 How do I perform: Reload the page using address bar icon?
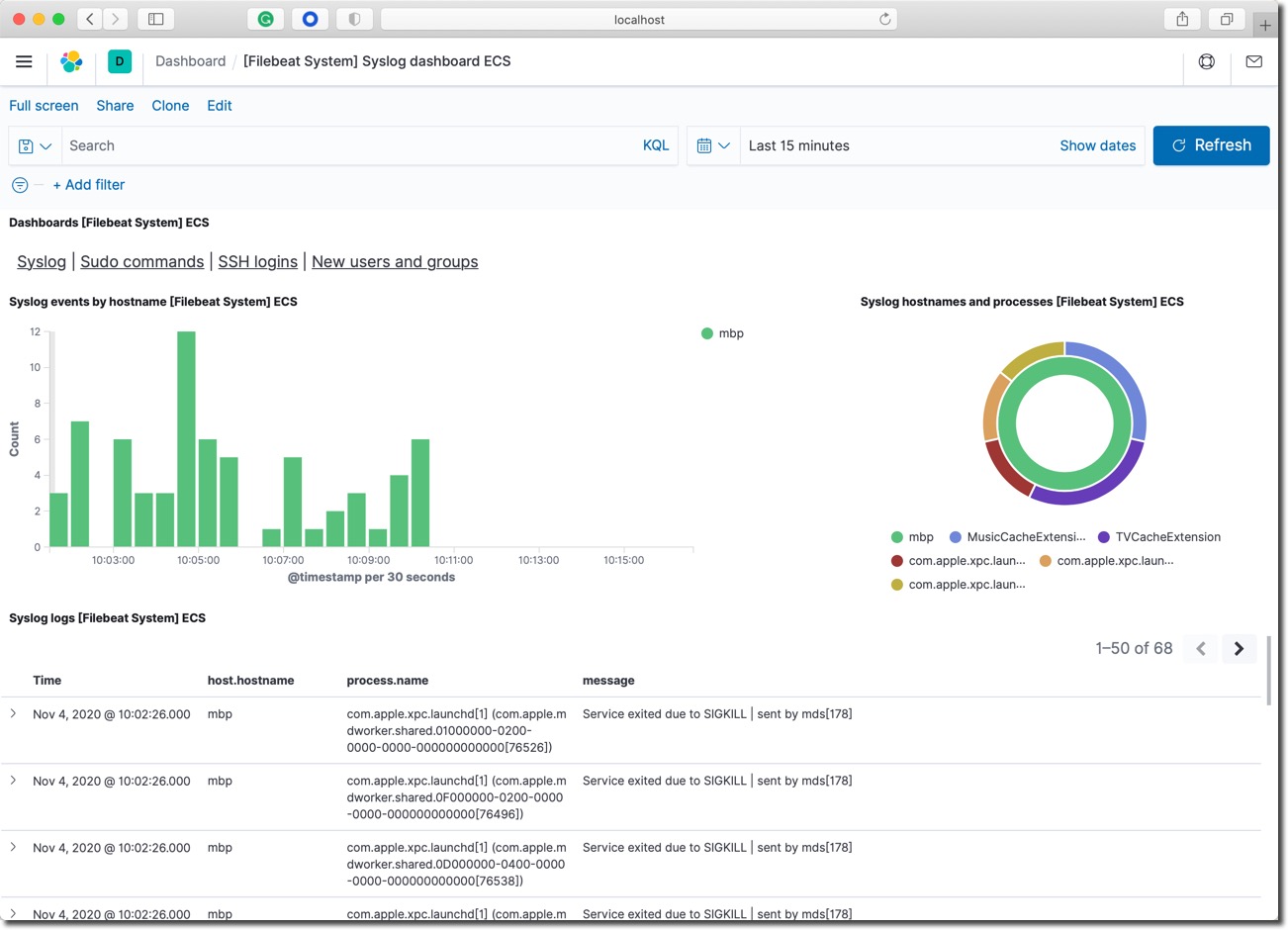[x=884, y=19]
